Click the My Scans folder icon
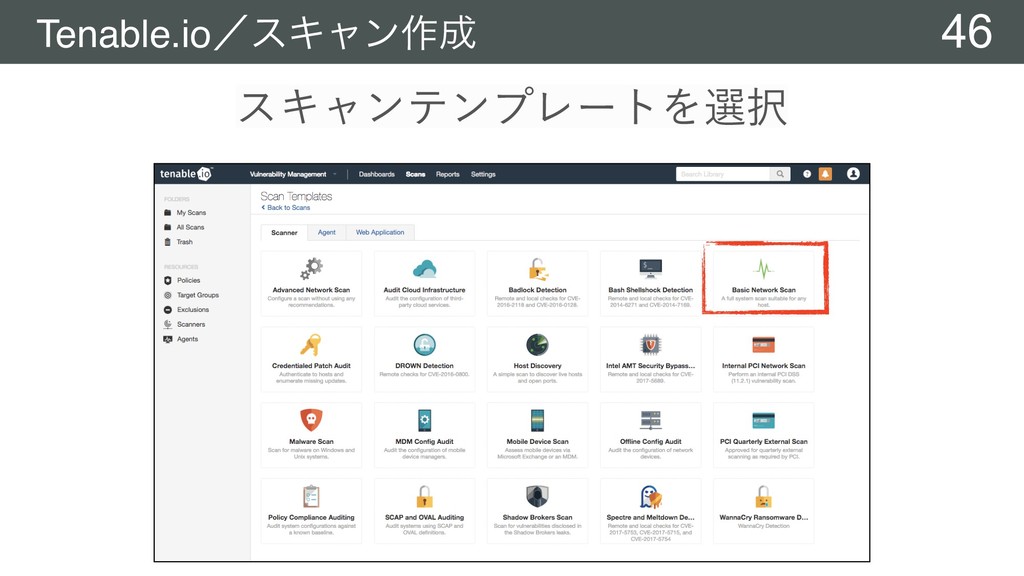 [x=168, y=213]
